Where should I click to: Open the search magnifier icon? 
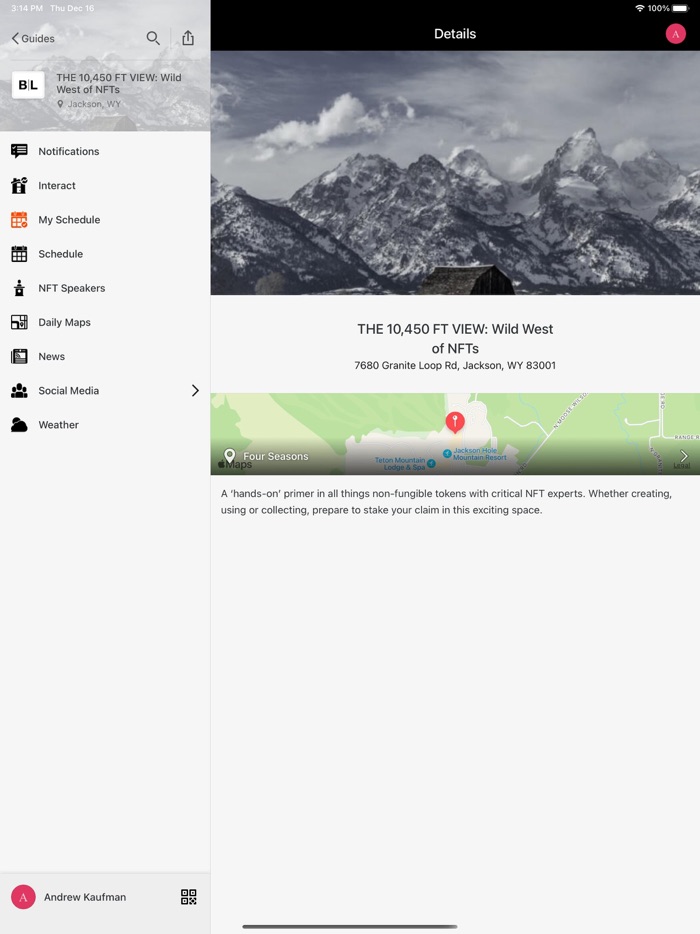153,38
